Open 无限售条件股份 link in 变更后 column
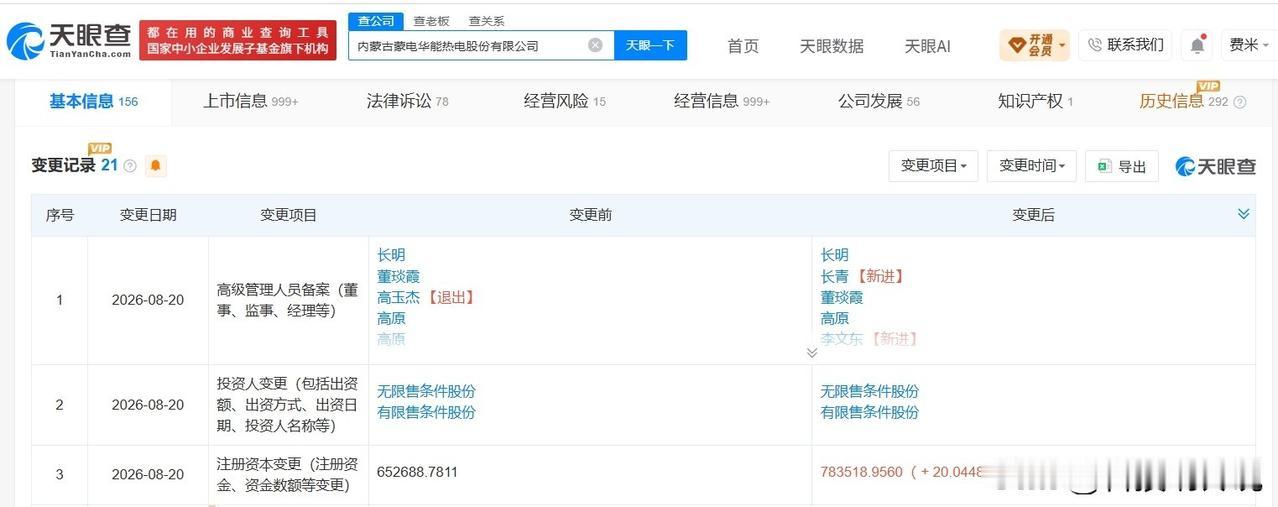This screenshot has height=507, width=1278. click(x=870, y=391)
